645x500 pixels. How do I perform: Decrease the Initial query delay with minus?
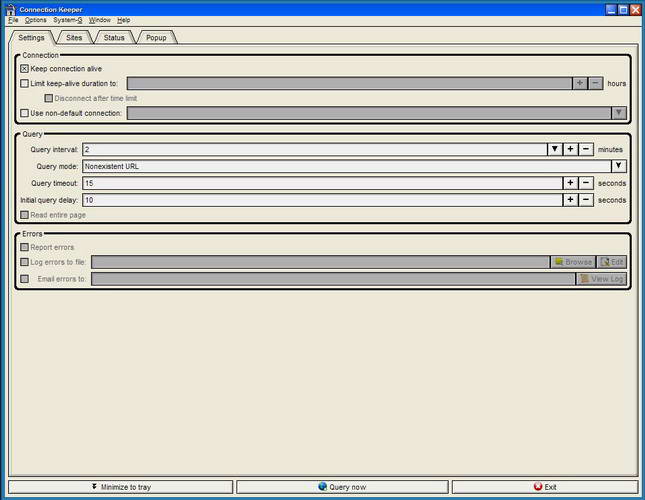[586, 200]
